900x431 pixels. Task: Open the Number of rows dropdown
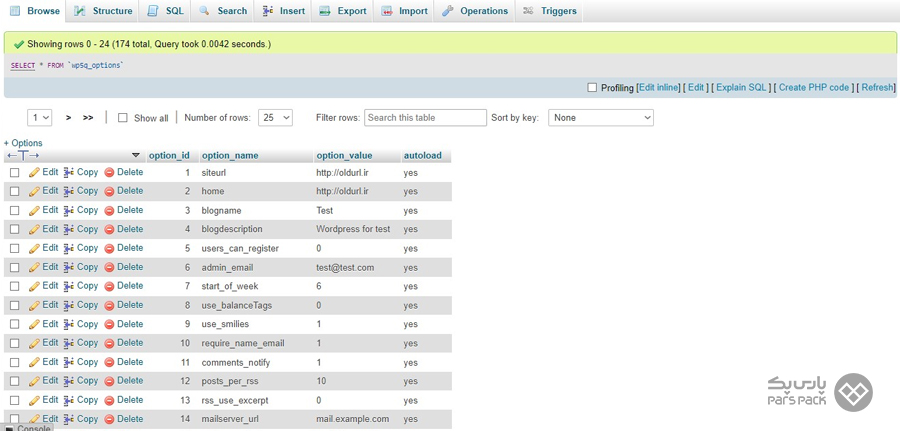276,118
